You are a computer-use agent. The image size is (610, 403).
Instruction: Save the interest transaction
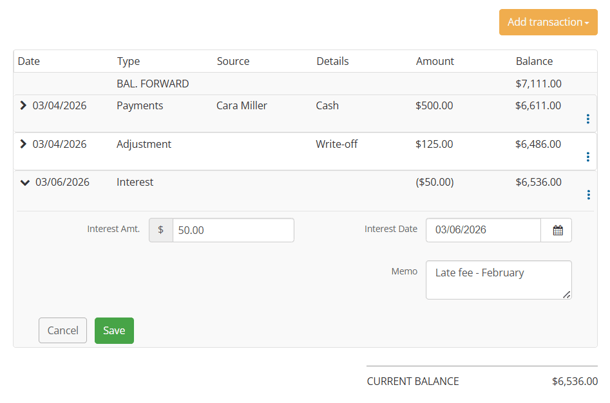(x=114, y=331)
